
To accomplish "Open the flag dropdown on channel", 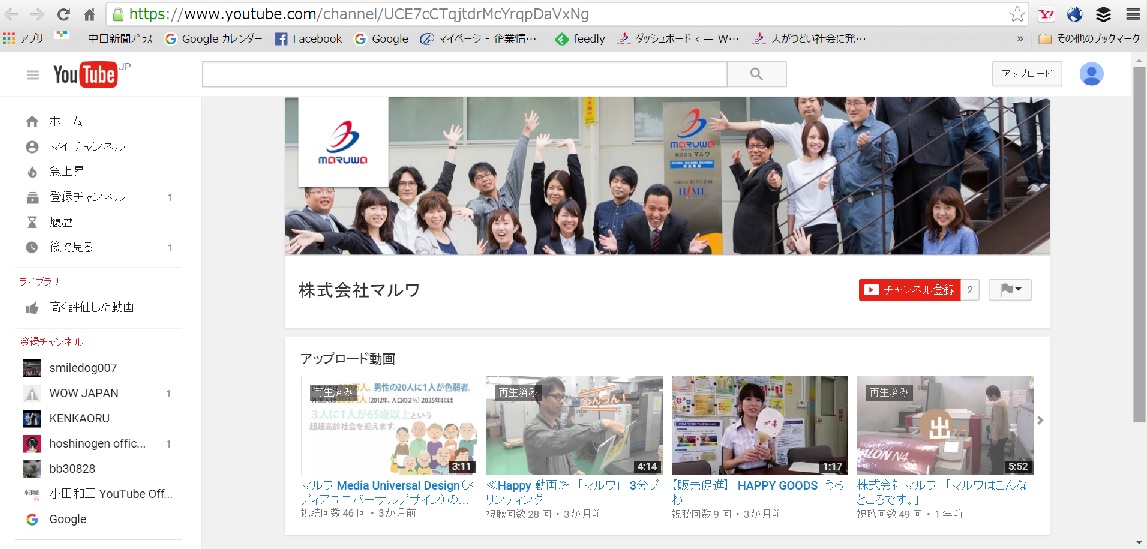I will 1010,290.
